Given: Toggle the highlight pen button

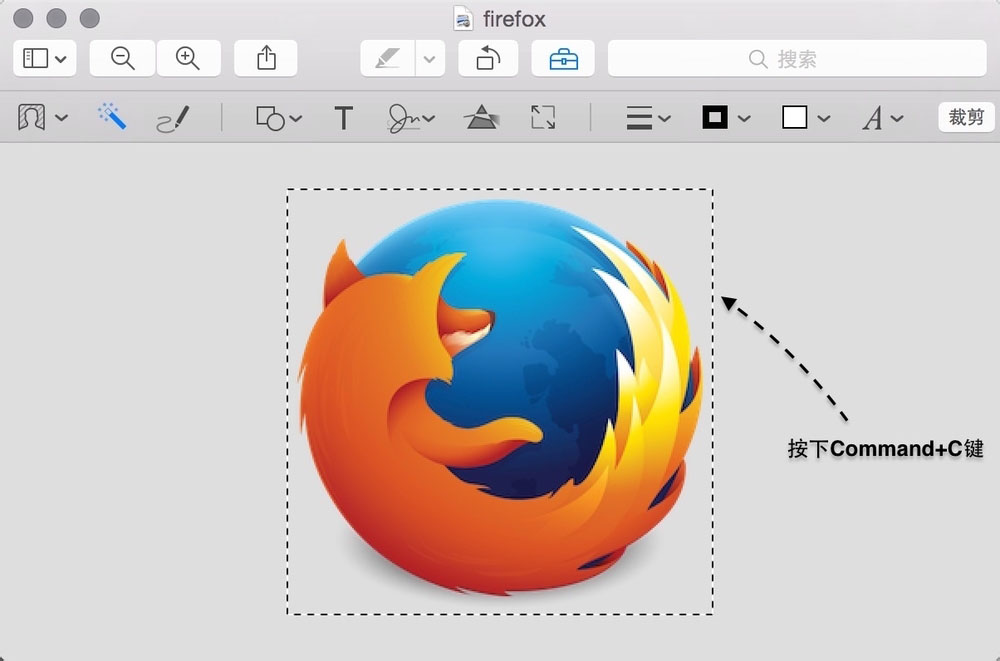Looking at the screenshot, I should click(x=387, y=59).
